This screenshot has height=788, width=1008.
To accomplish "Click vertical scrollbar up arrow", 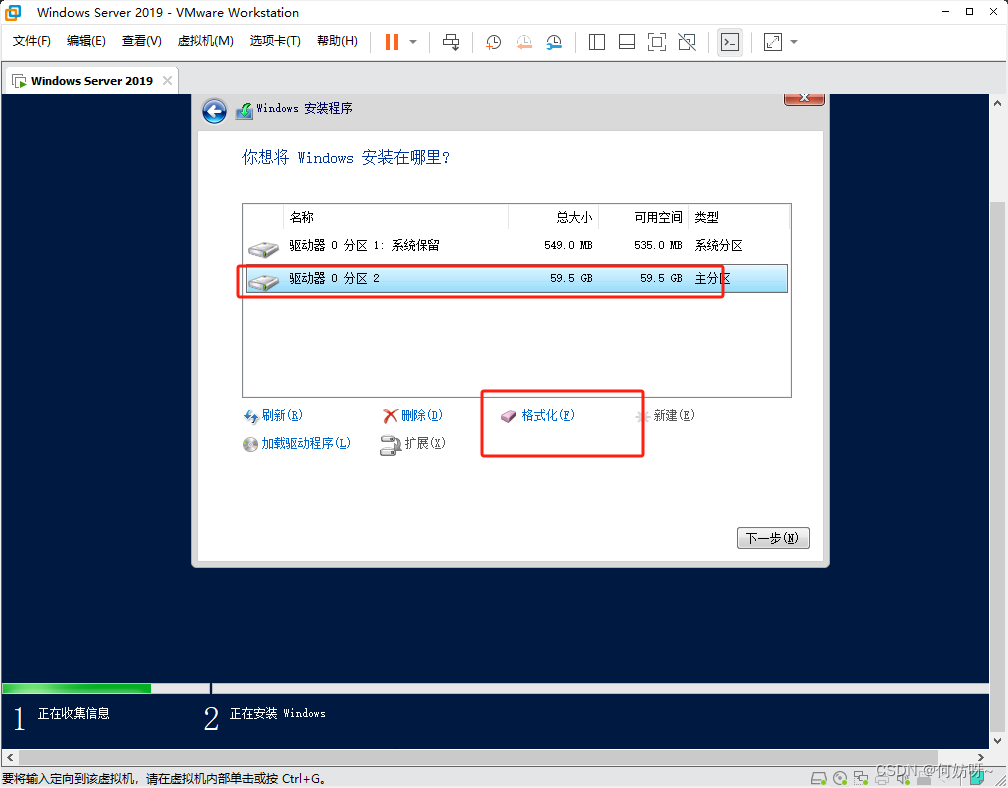I will [998, 103].
